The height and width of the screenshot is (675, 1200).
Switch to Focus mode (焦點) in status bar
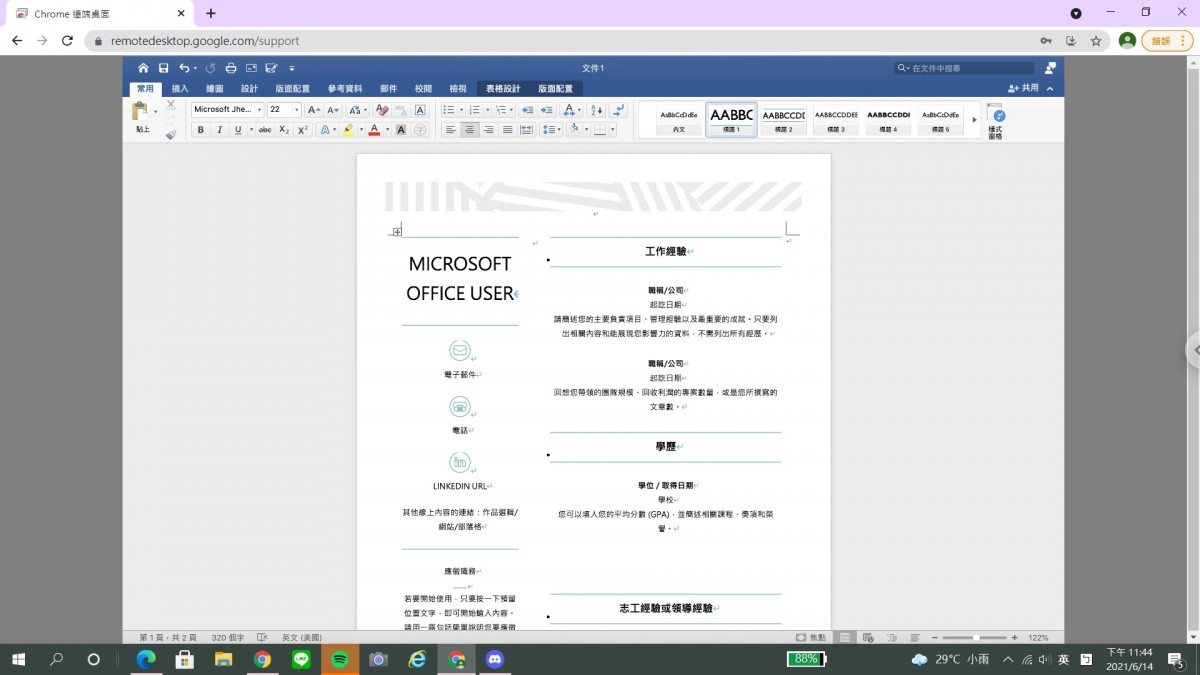pos(811,637)
